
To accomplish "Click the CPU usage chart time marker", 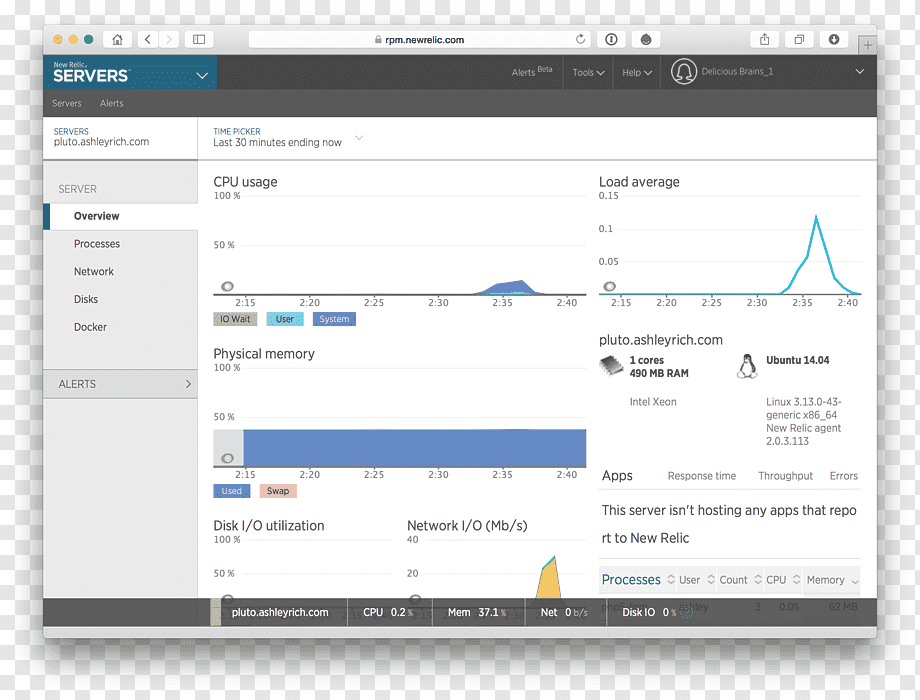I will (227, 286).
